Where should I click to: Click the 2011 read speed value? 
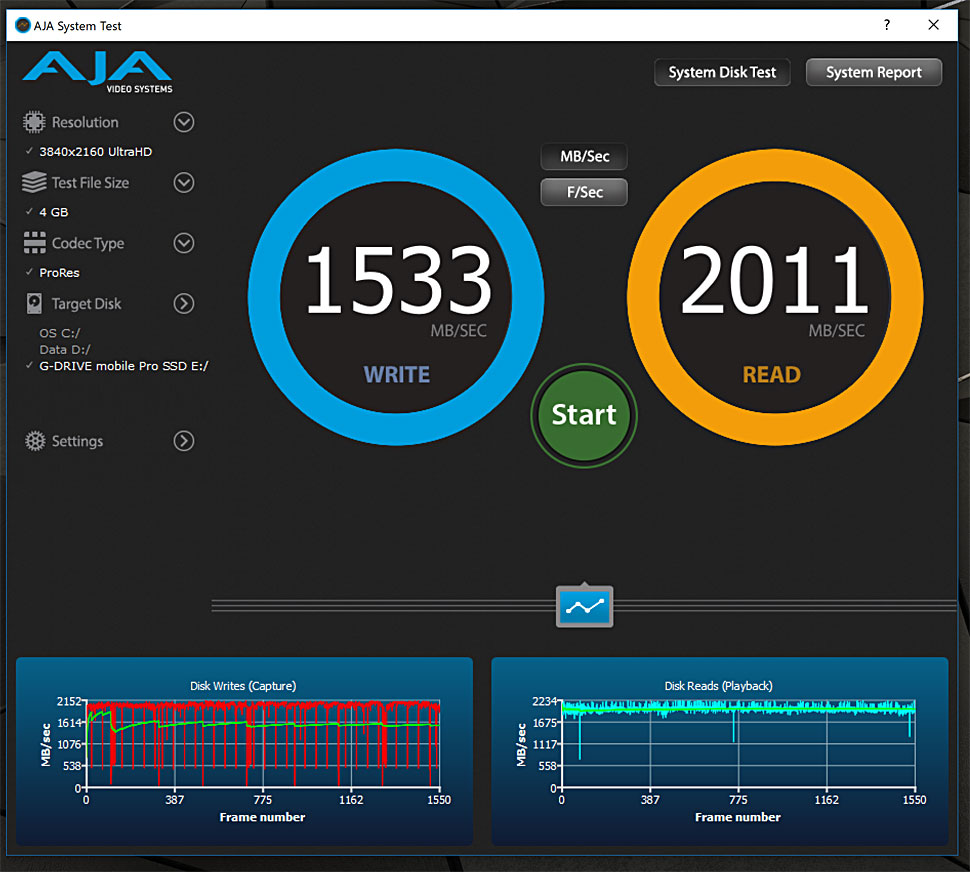(x=774, y=280)
